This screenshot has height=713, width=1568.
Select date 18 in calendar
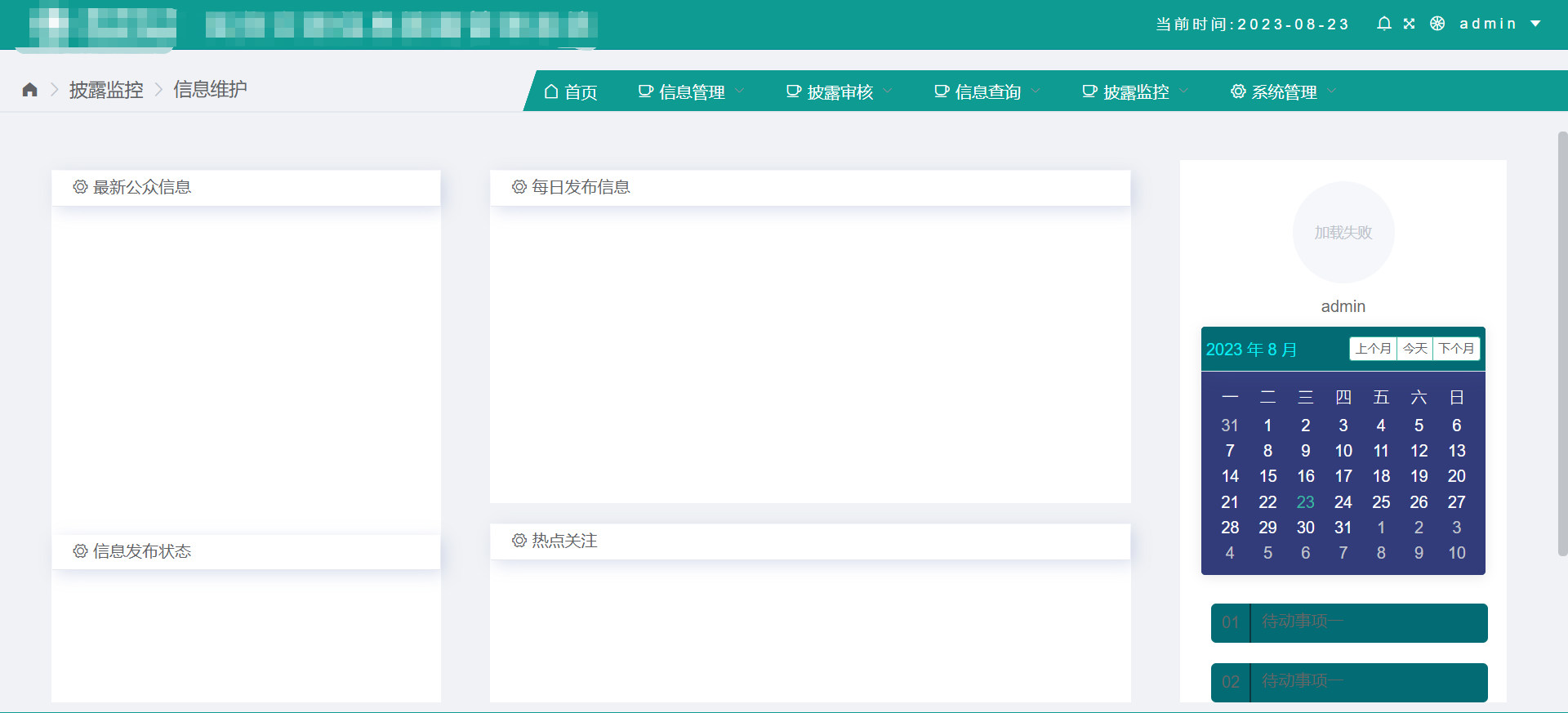coord(1381,476)
